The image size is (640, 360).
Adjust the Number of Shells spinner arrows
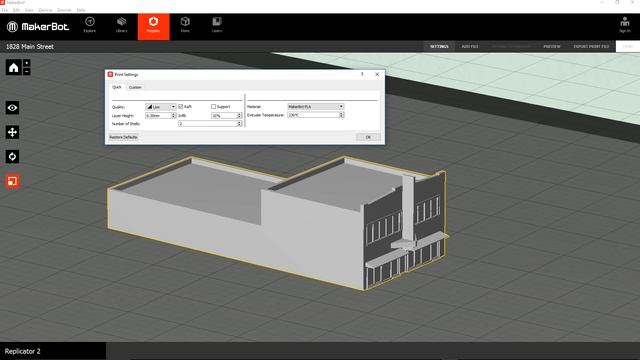(x=240, y=124)
